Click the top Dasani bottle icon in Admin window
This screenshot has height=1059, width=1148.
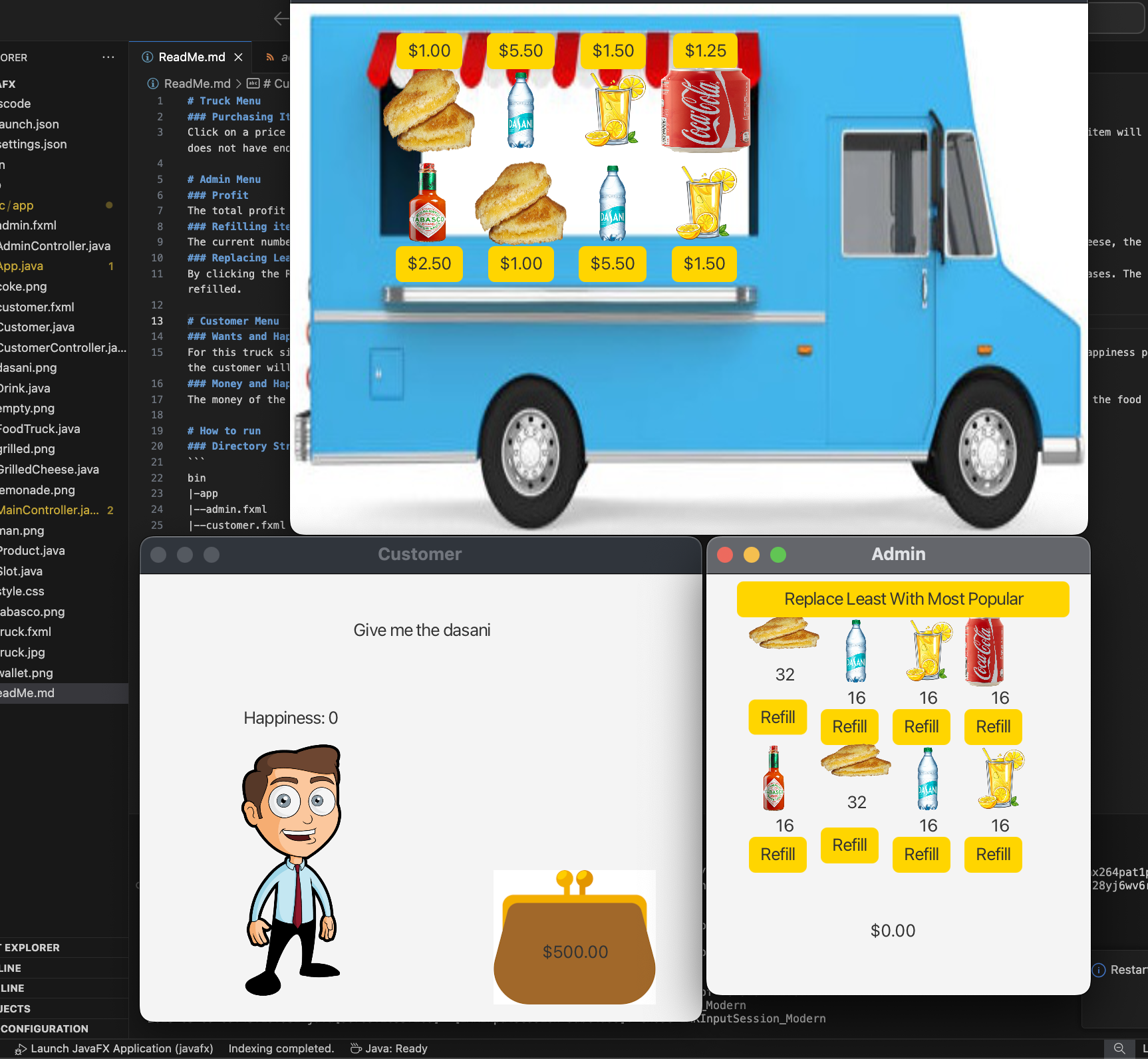coord(855,651)
